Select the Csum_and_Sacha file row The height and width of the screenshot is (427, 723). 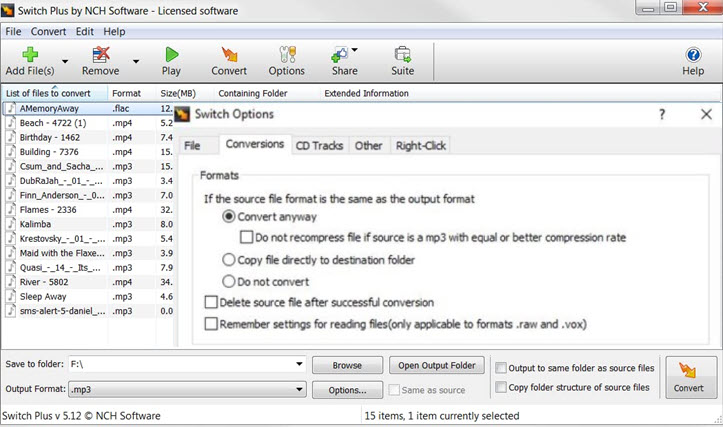tap(89, 166)
